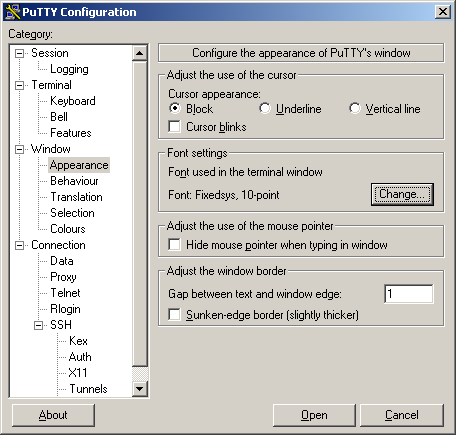Select Terminal in the category tree

click(51, 85)
